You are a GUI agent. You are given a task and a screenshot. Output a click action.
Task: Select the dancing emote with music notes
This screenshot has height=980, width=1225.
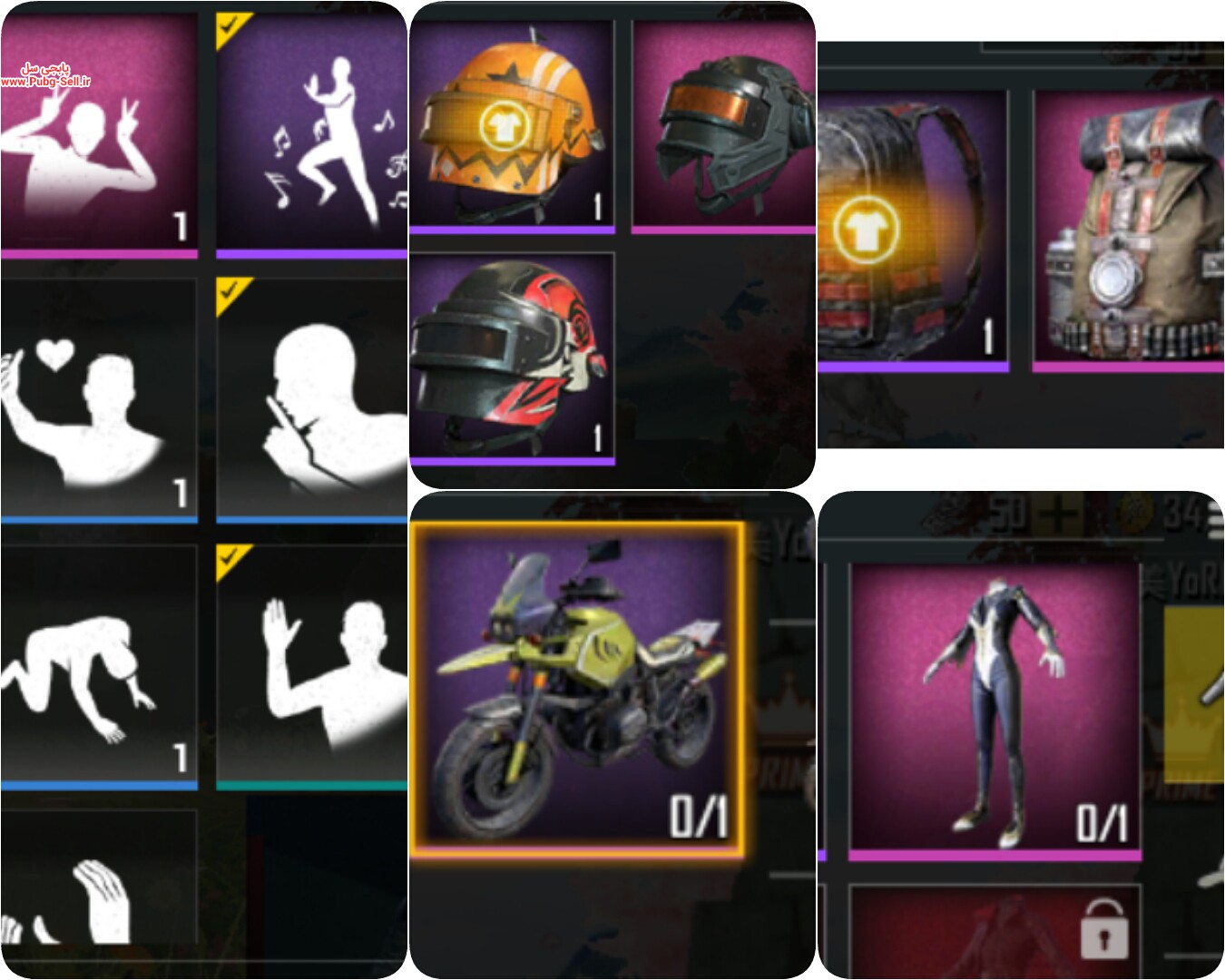[x=311, y=134]
